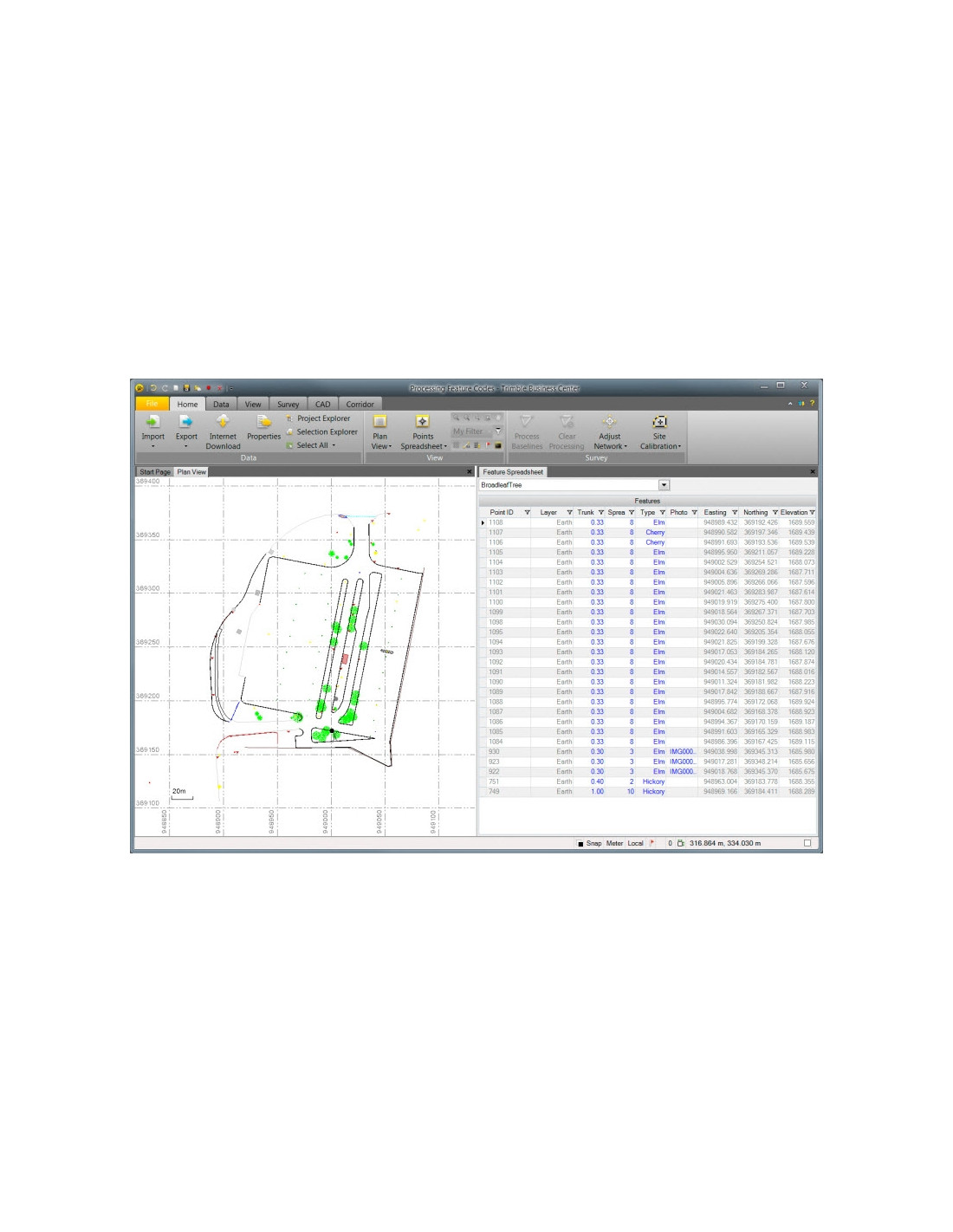Open photo link IMG000 for point 930
The height and width of the screenshot is (1232, 953).
coord(683,752)
